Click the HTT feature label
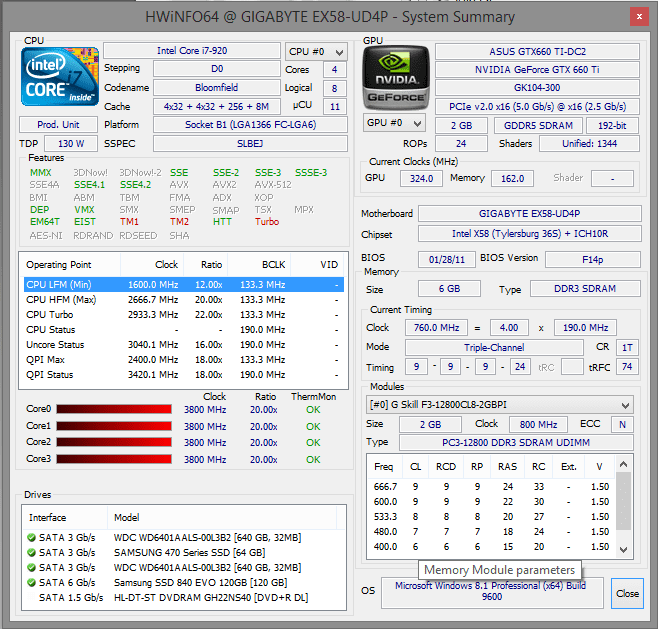This screenshot has height=642, width=658. [x=222, y=222]
